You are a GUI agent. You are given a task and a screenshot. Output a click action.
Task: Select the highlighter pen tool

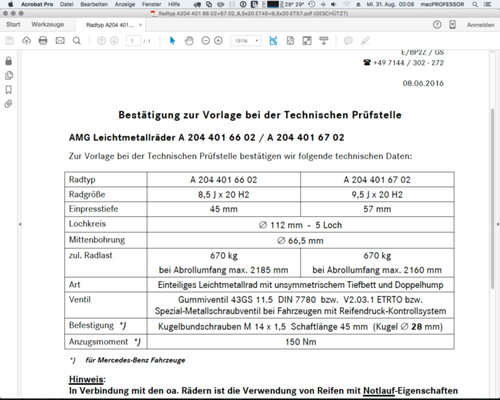tap(365, 41)
